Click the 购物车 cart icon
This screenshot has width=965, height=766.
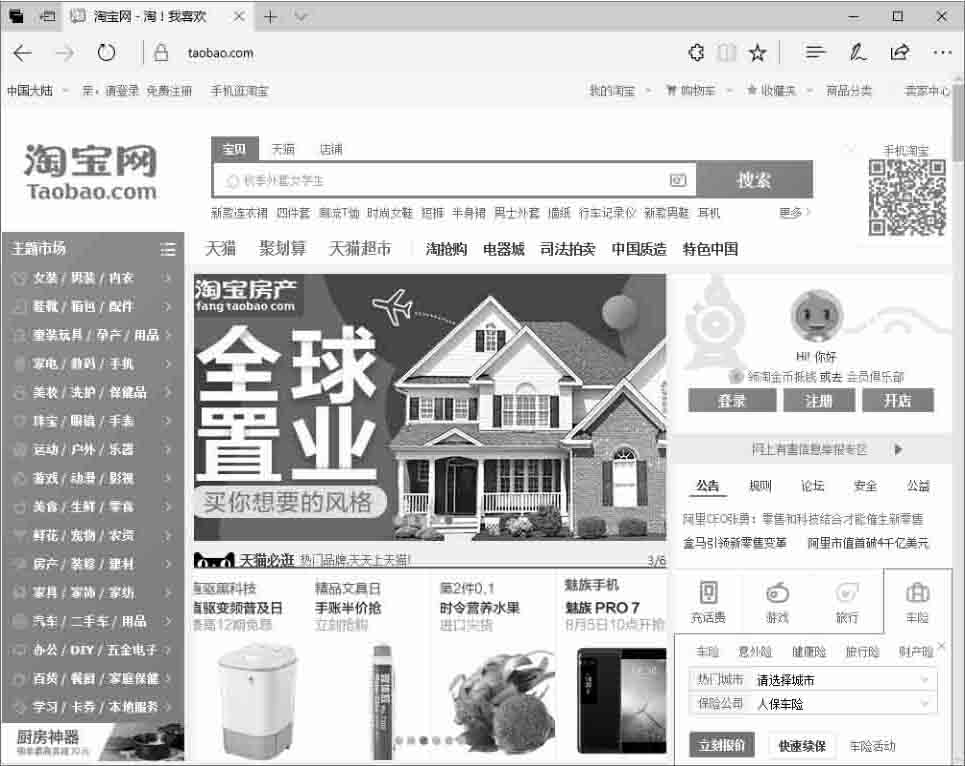click(671, 90)
